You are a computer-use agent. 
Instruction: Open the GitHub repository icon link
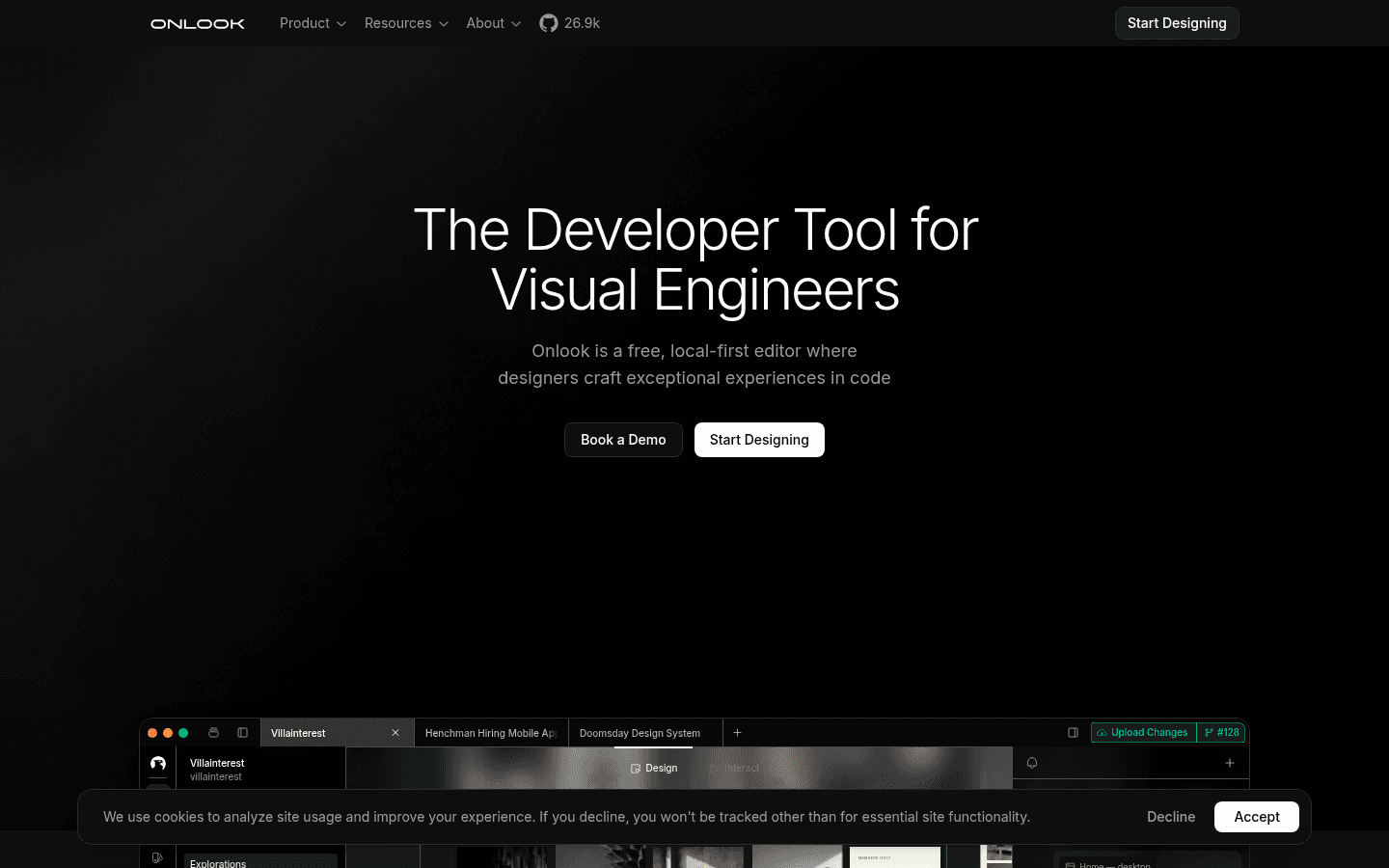[549, 23]
